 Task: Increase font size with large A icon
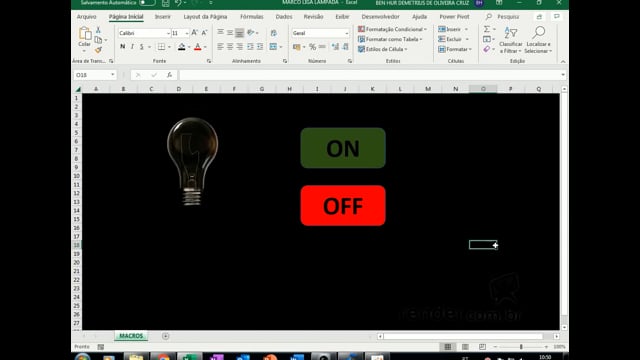195,33
